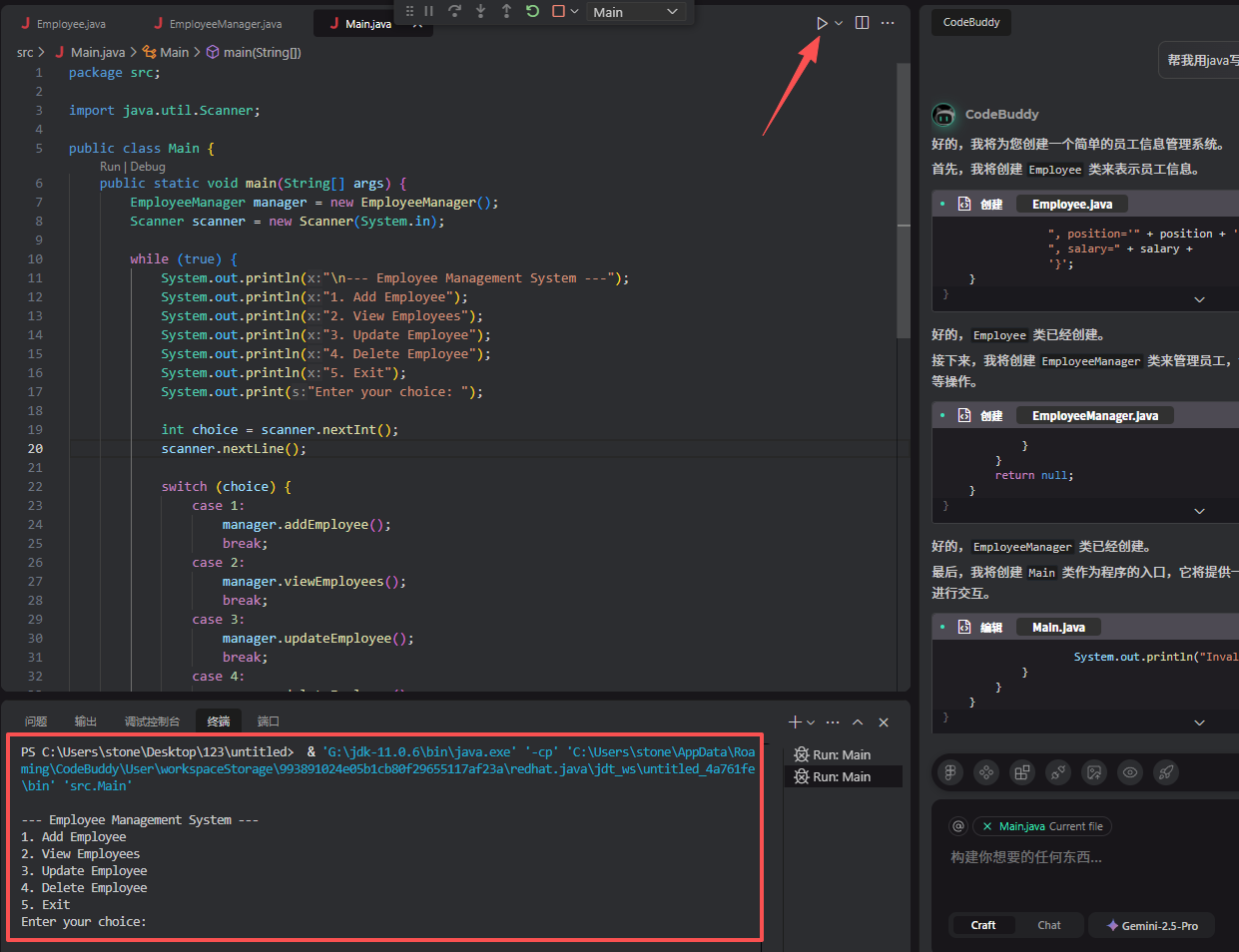Click the Debug CodeLens above the main method

coord(148,167)
